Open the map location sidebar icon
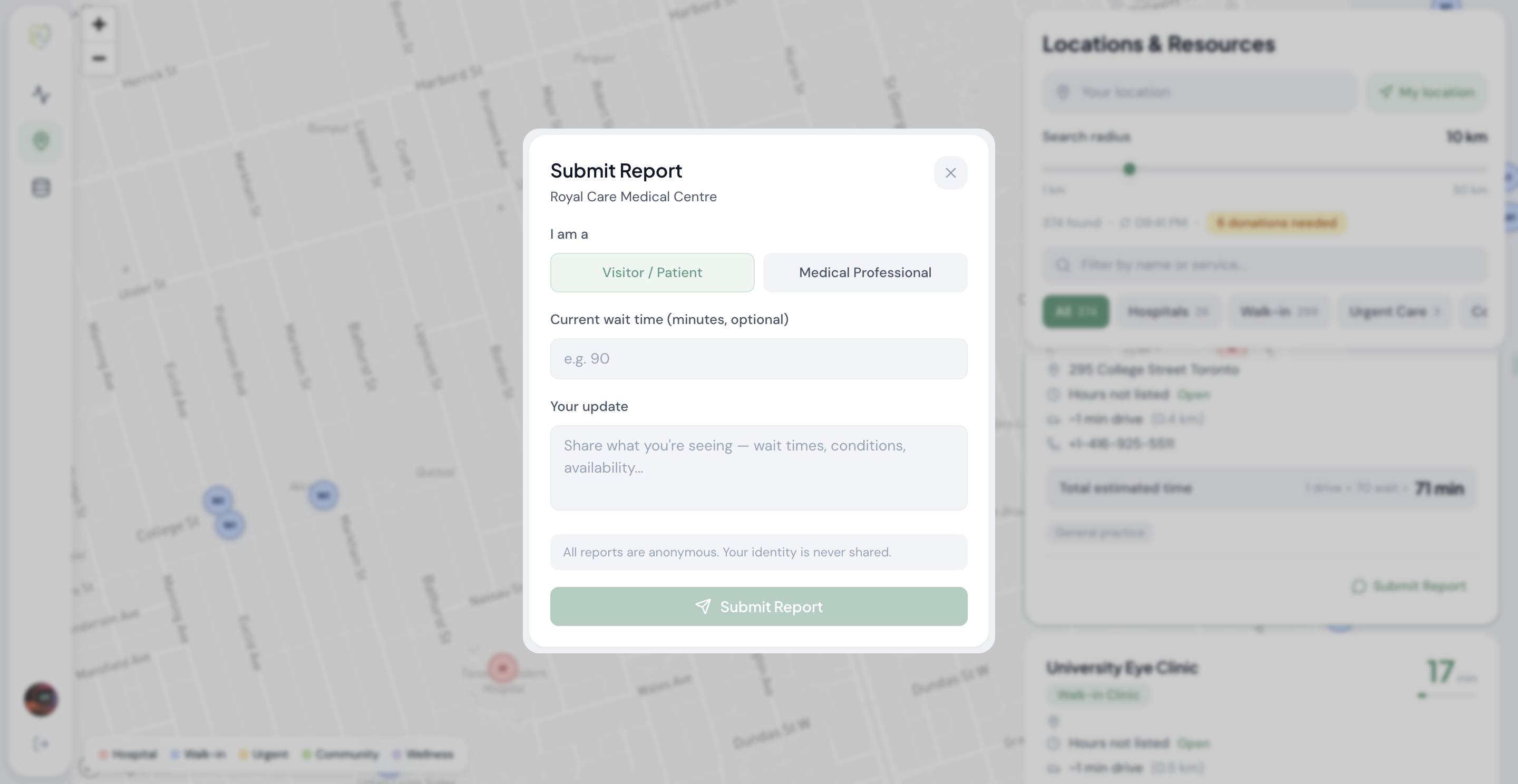 tap(41, 141)
